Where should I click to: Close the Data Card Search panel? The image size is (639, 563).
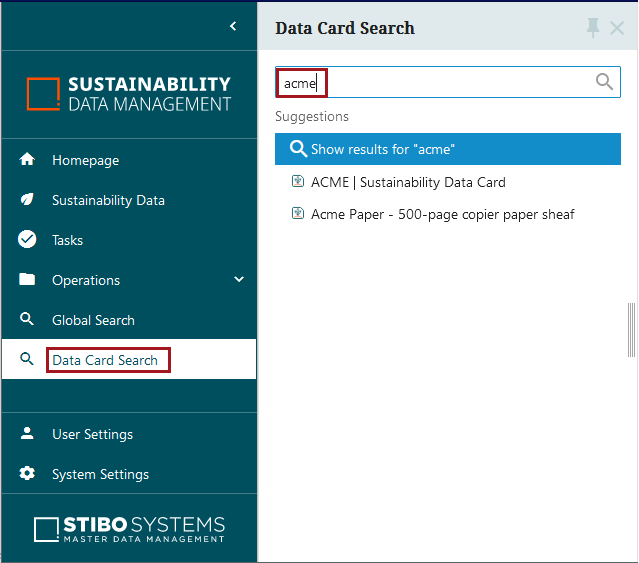617,28
